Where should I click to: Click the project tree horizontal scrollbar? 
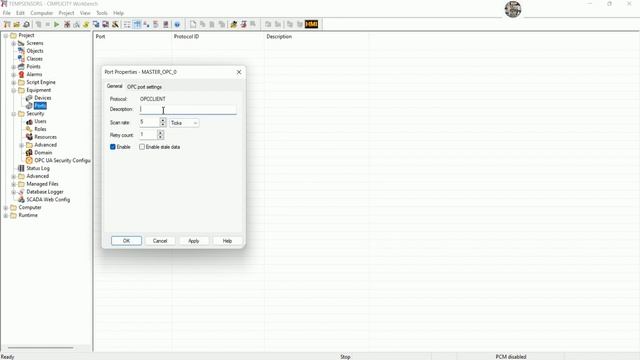[x=41, y=348]
